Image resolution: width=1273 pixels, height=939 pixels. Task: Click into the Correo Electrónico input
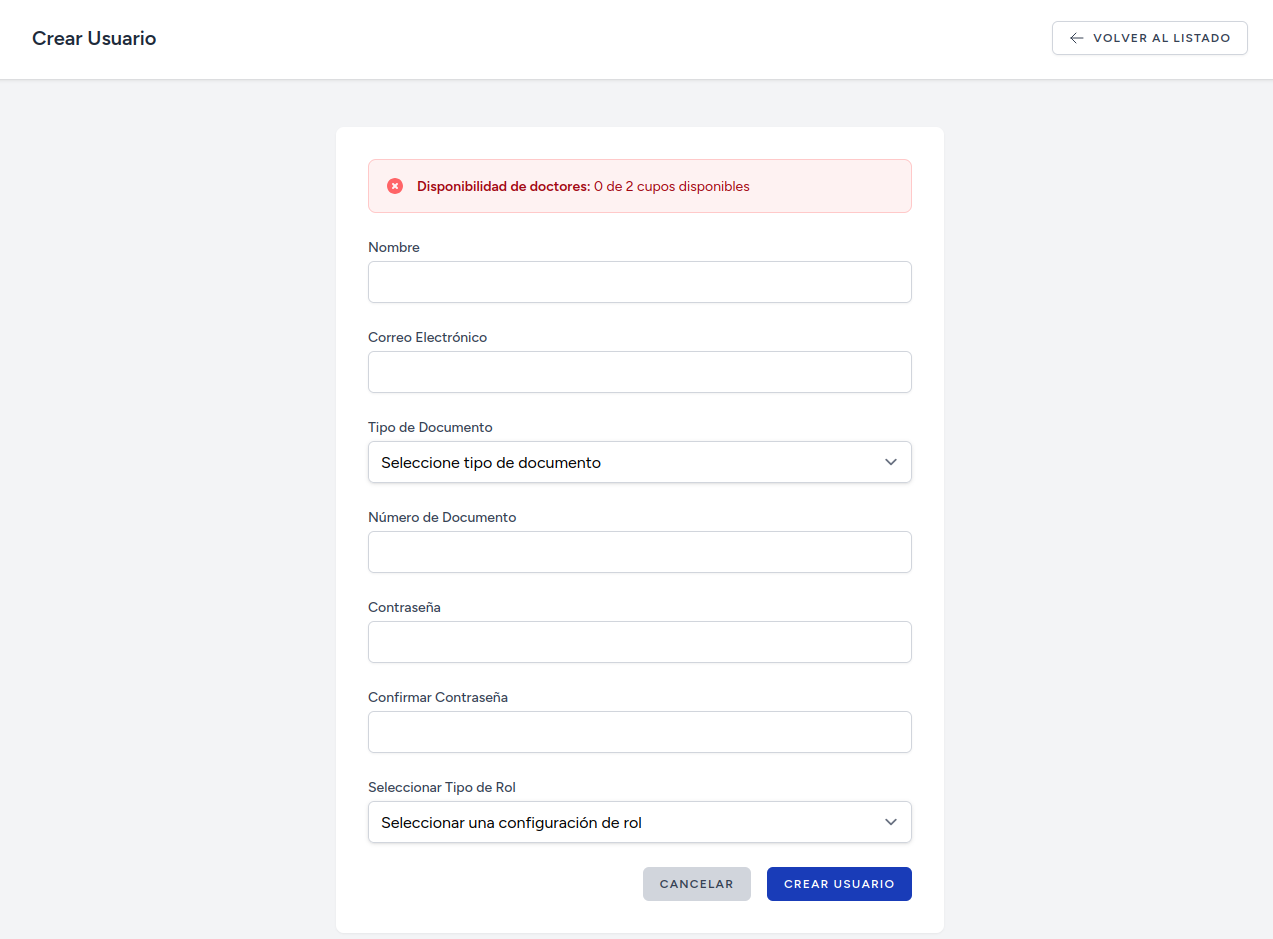639,372
